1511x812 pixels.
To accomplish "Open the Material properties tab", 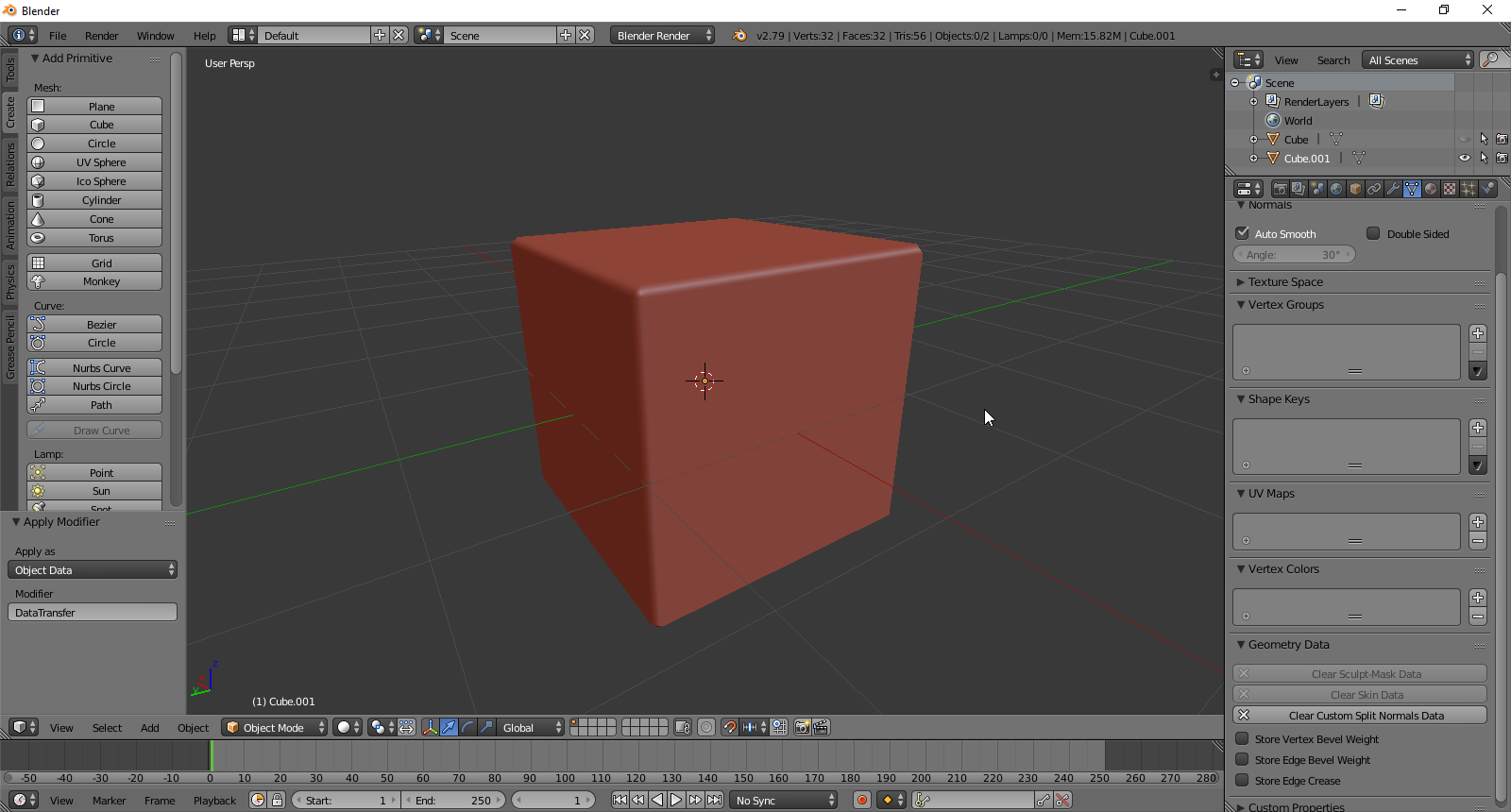I will point(1431,189).
